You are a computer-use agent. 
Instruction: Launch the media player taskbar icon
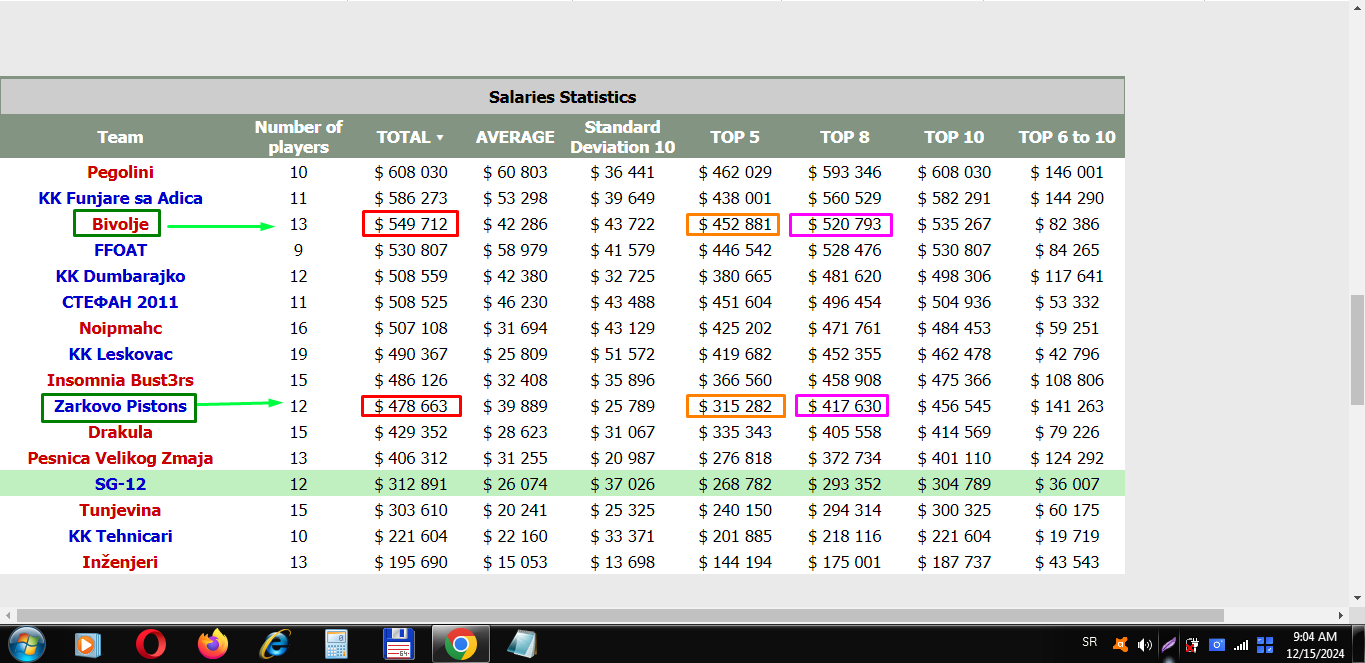click(88, 644)
